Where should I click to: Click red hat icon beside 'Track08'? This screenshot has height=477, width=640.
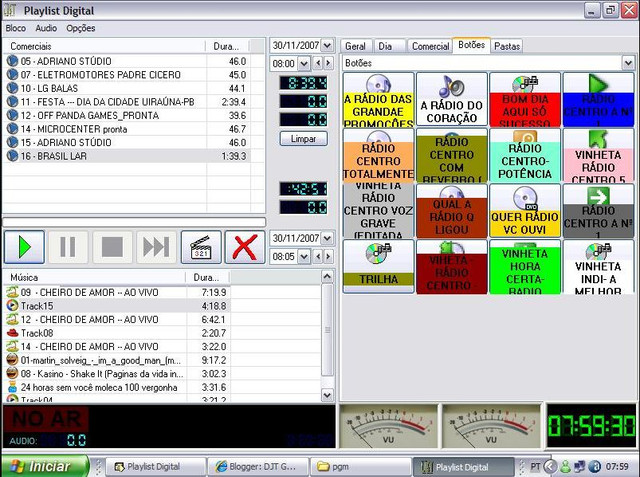tap(12, 333)
